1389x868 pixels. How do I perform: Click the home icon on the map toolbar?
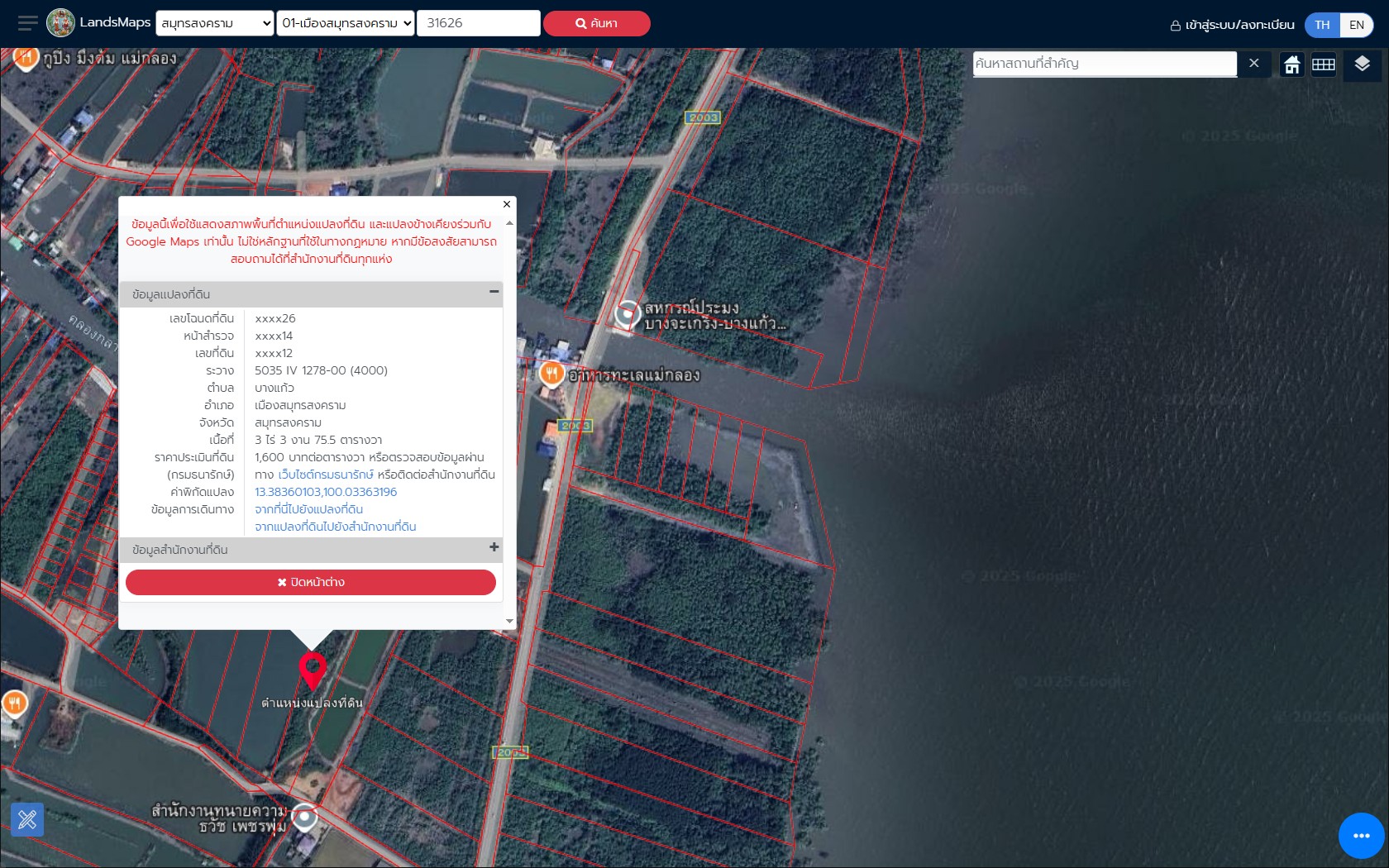(1291, 64)
